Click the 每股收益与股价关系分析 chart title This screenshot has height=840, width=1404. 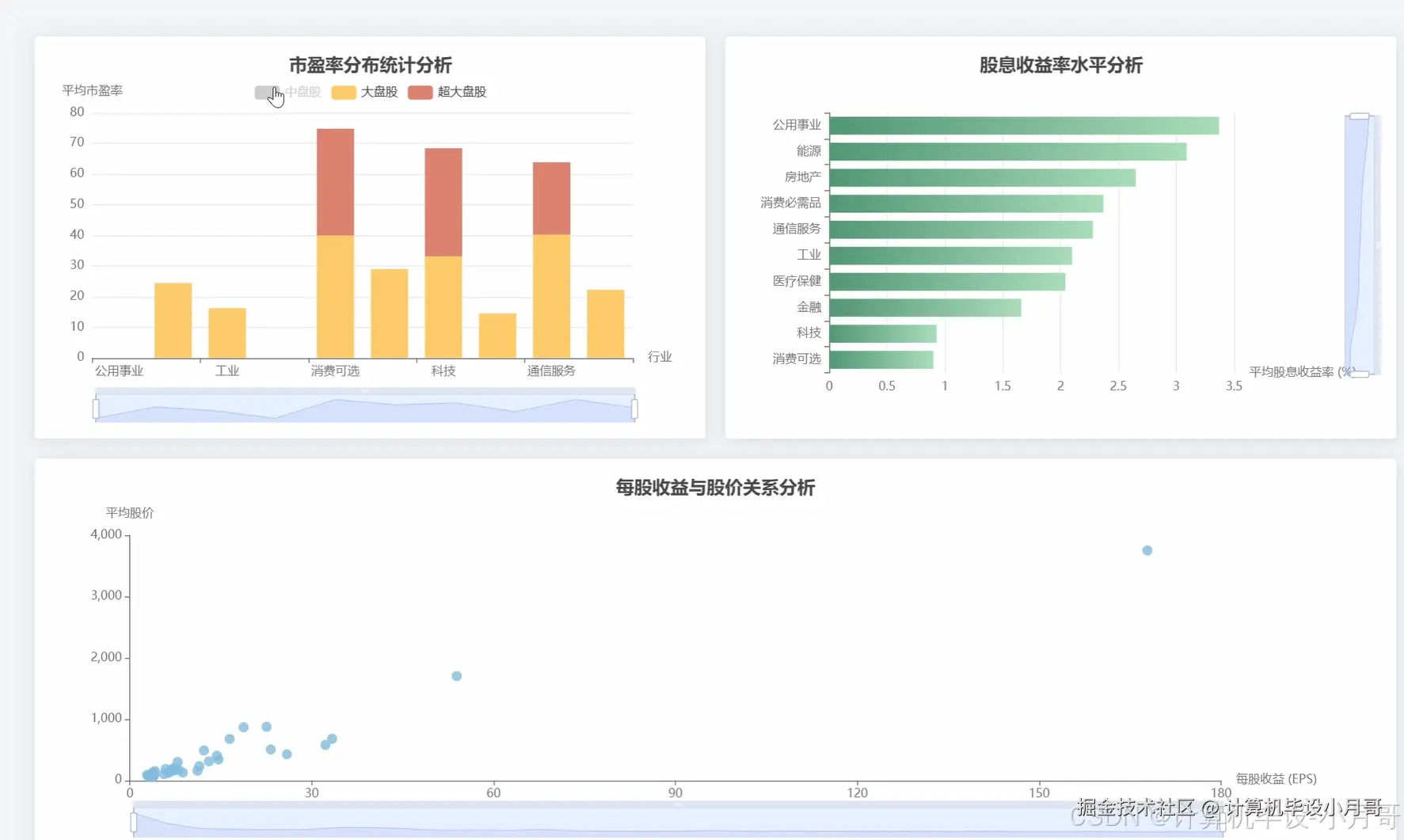[x=715, y=488]
